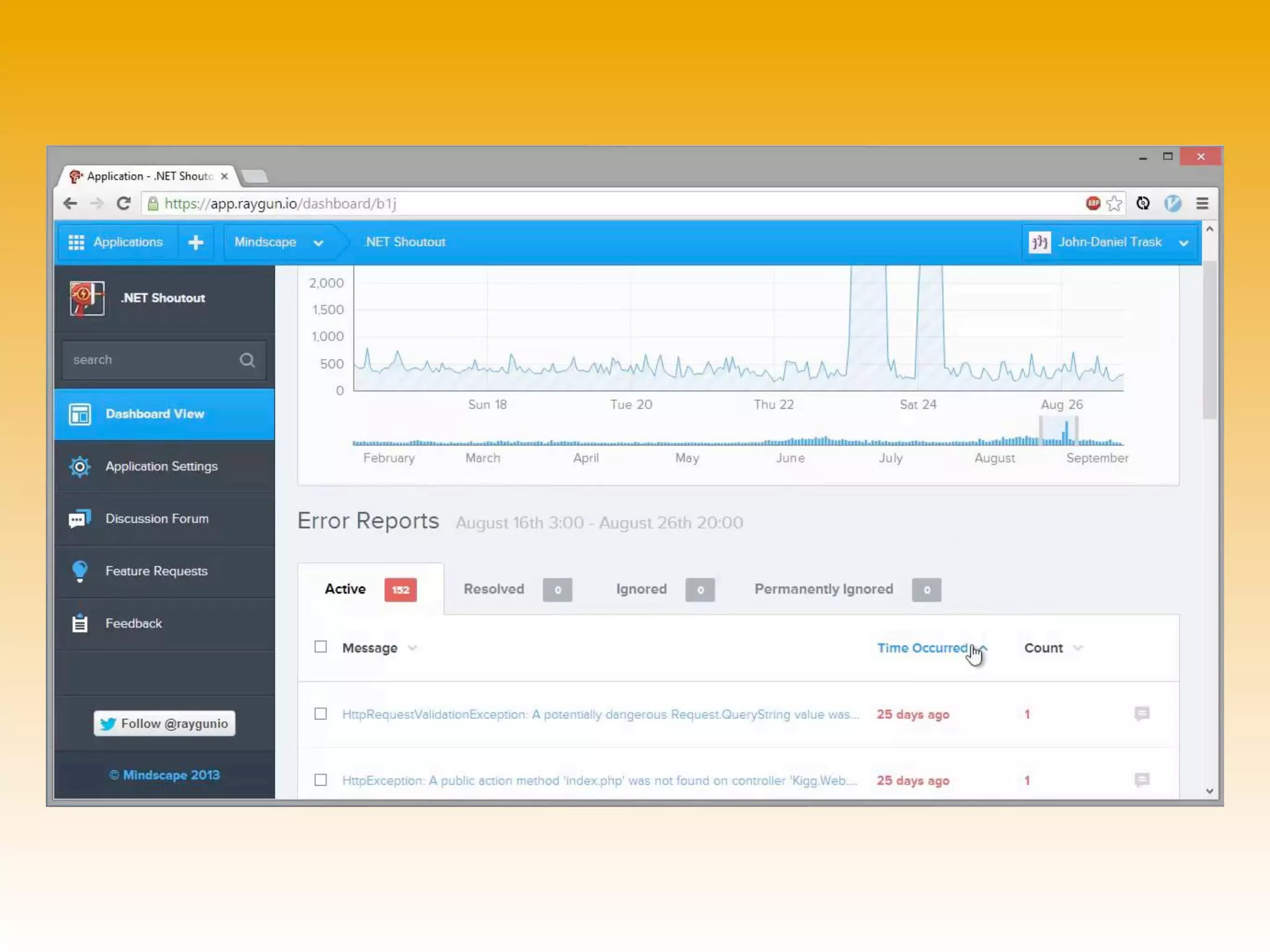1270x952 pixels.
Task: Sort by Count column arrow
Action: click(x=1078, y=648)
